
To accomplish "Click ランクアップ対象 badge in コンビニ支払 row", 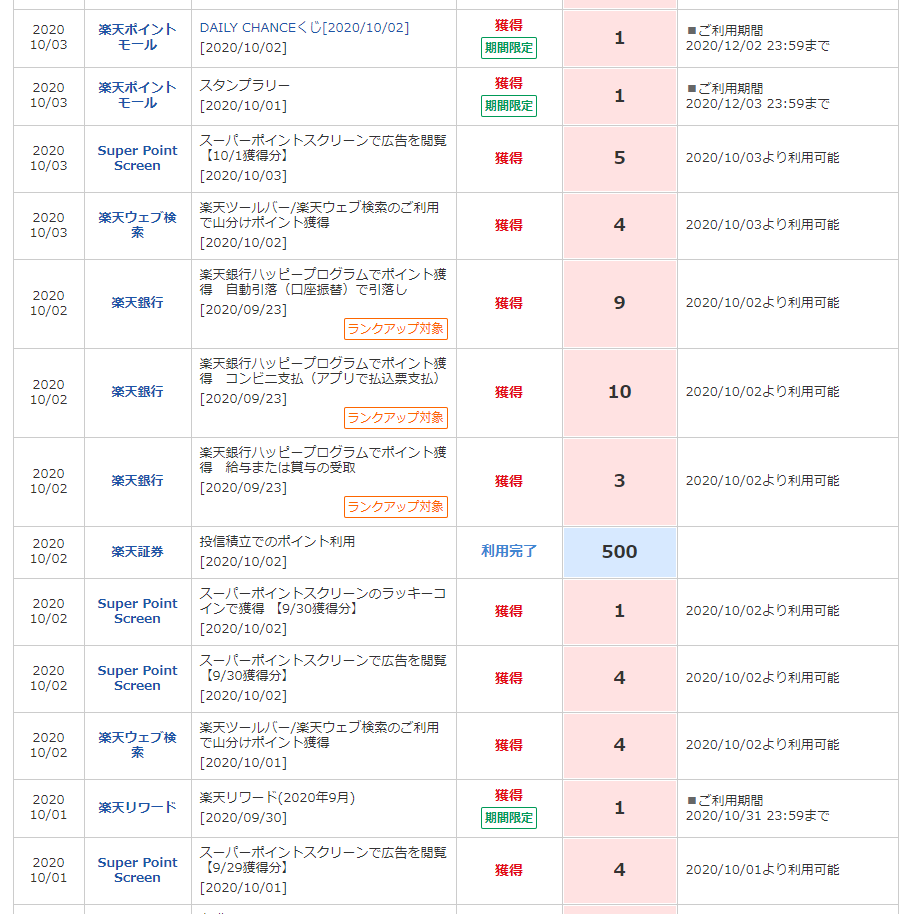I will tap(395, 418).
